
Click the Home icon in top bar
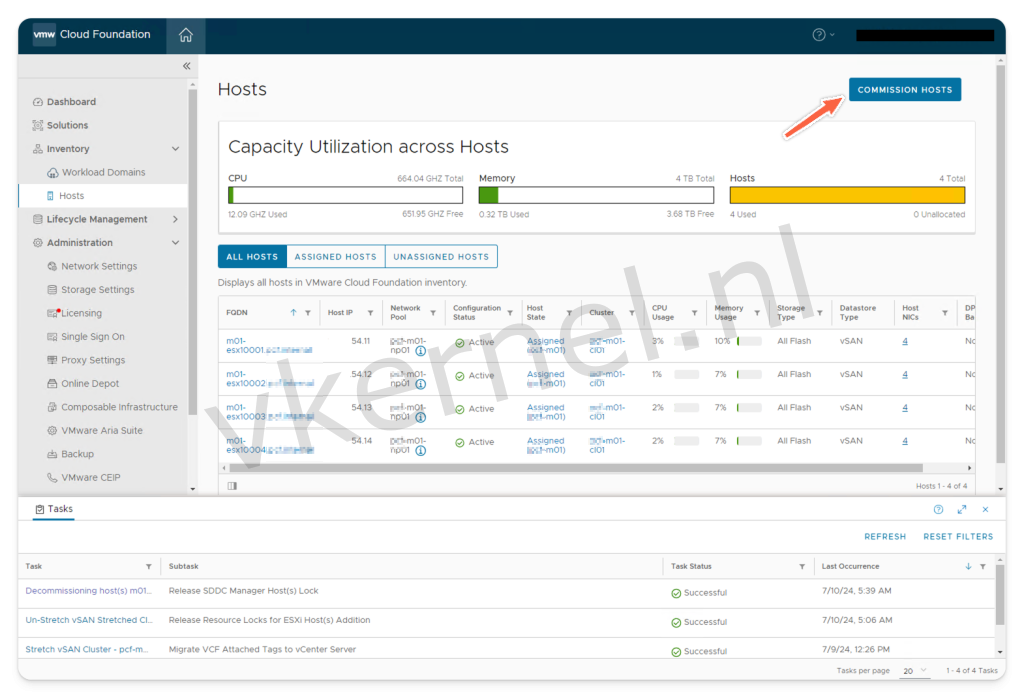tap(185, 35)
